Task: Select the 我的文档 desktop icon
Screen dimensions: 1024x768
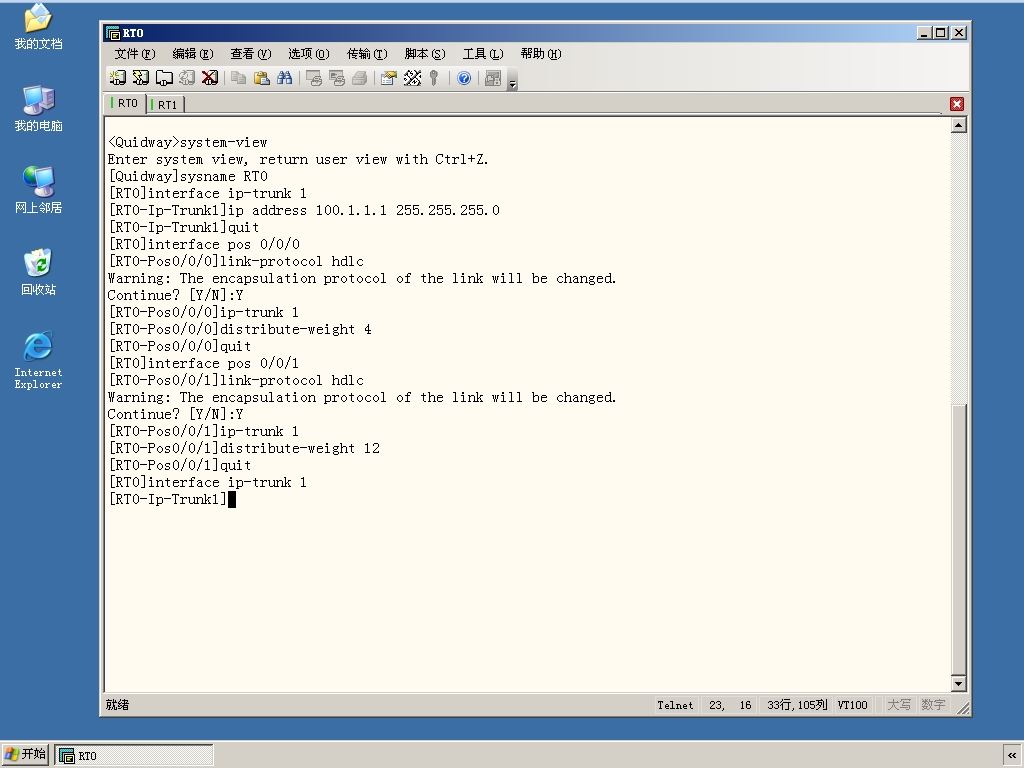Action: coord(39,27)
